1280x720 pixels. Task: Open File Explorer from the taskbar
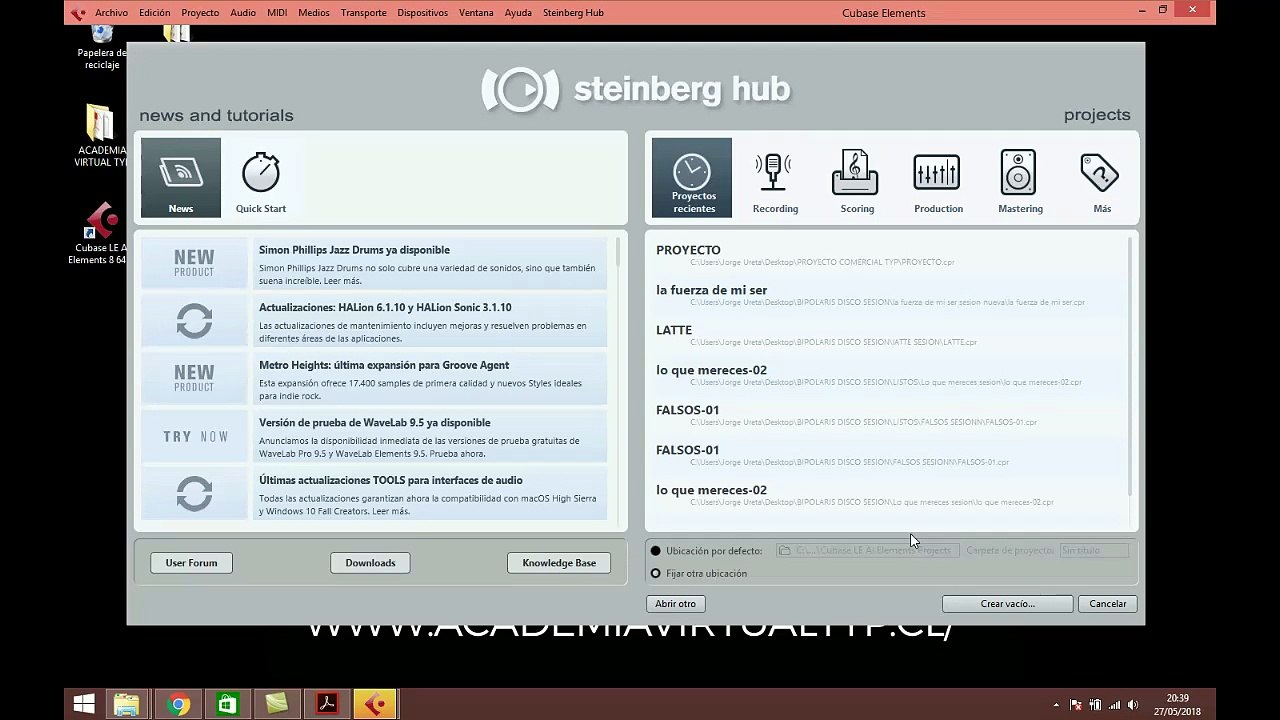127,705
